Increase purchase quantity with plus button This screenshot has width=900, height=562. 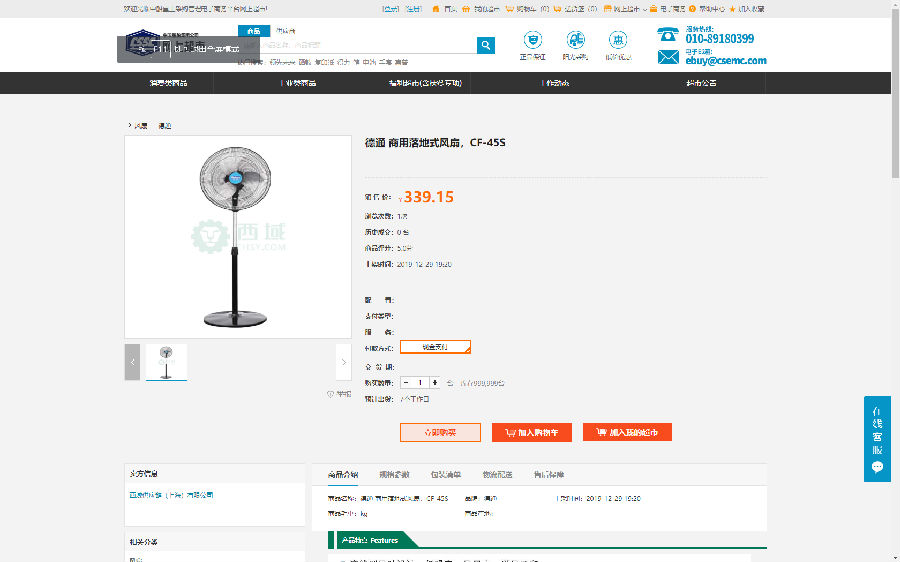pyautogui.click(x=435, y=382)
